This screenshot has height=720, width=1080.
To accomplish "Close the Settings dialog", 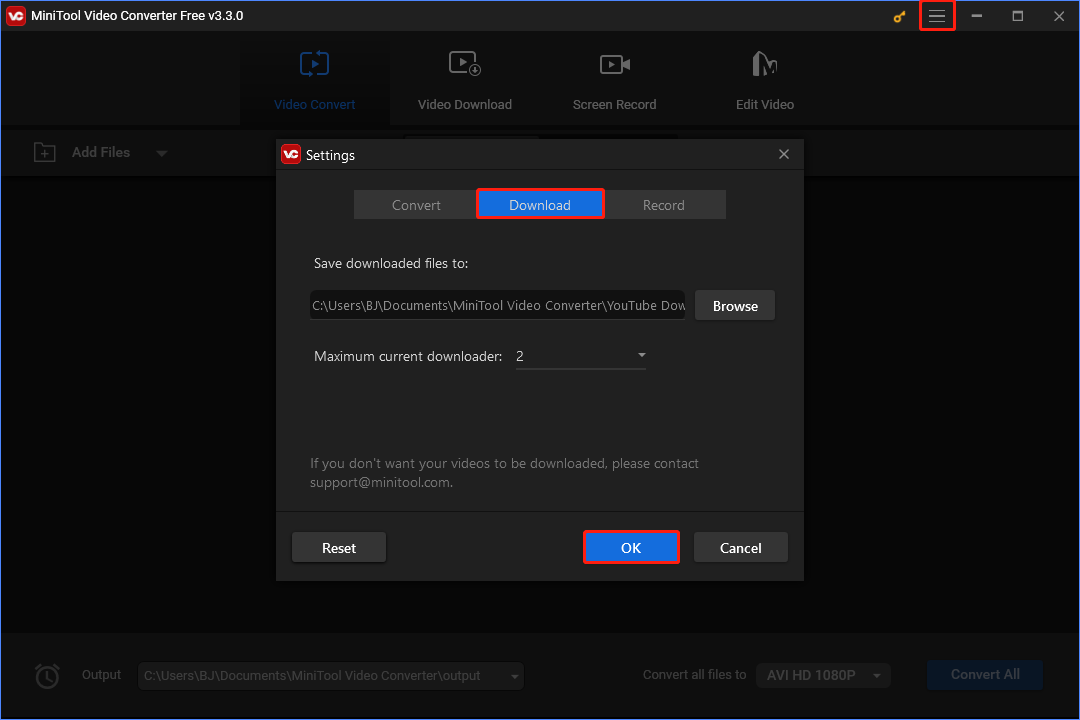I will [784, 154].
